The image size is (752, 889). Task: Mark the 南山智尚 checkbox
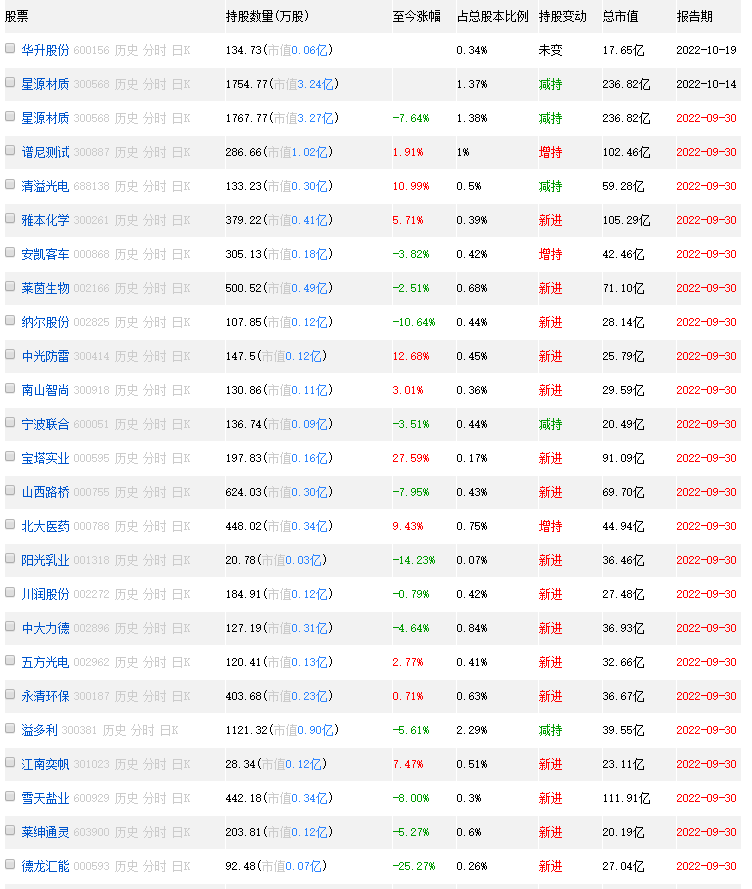10,388
